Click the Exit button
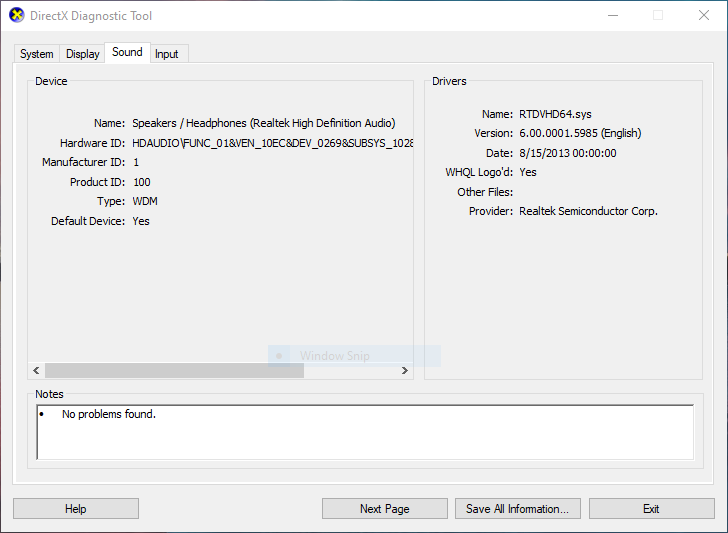The width and height of the screenshot is (728, 533). 651,509
